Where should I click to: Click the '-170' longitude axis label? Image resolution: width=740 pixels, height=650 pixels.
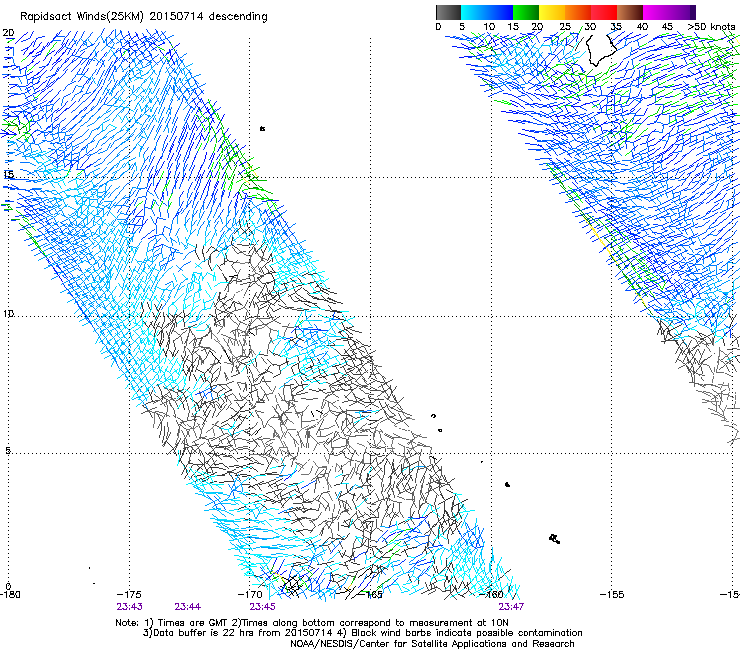(250, 595)
